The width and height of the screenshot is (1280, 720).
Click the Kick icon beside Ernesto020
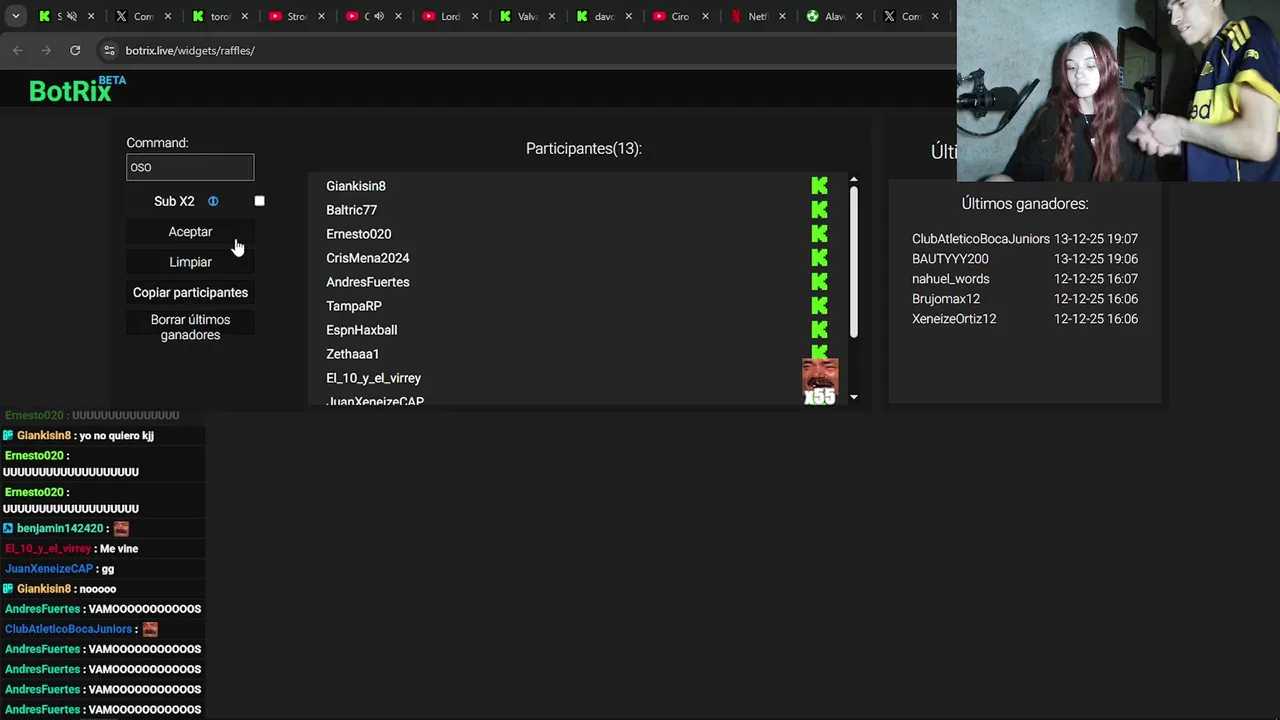point(819,234)
